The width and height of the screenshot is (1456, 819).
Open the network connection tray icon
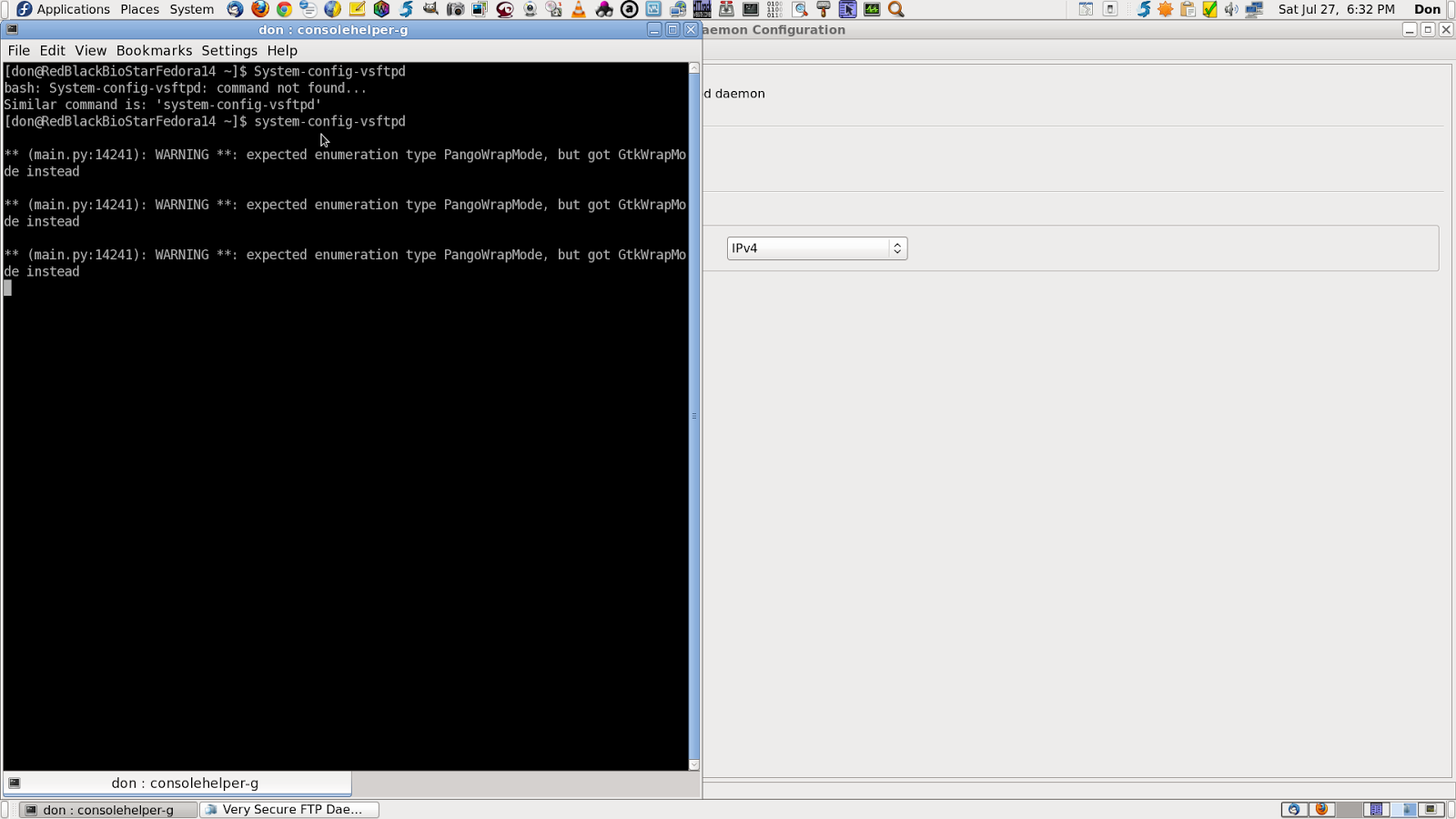[x=1254, y=9]
